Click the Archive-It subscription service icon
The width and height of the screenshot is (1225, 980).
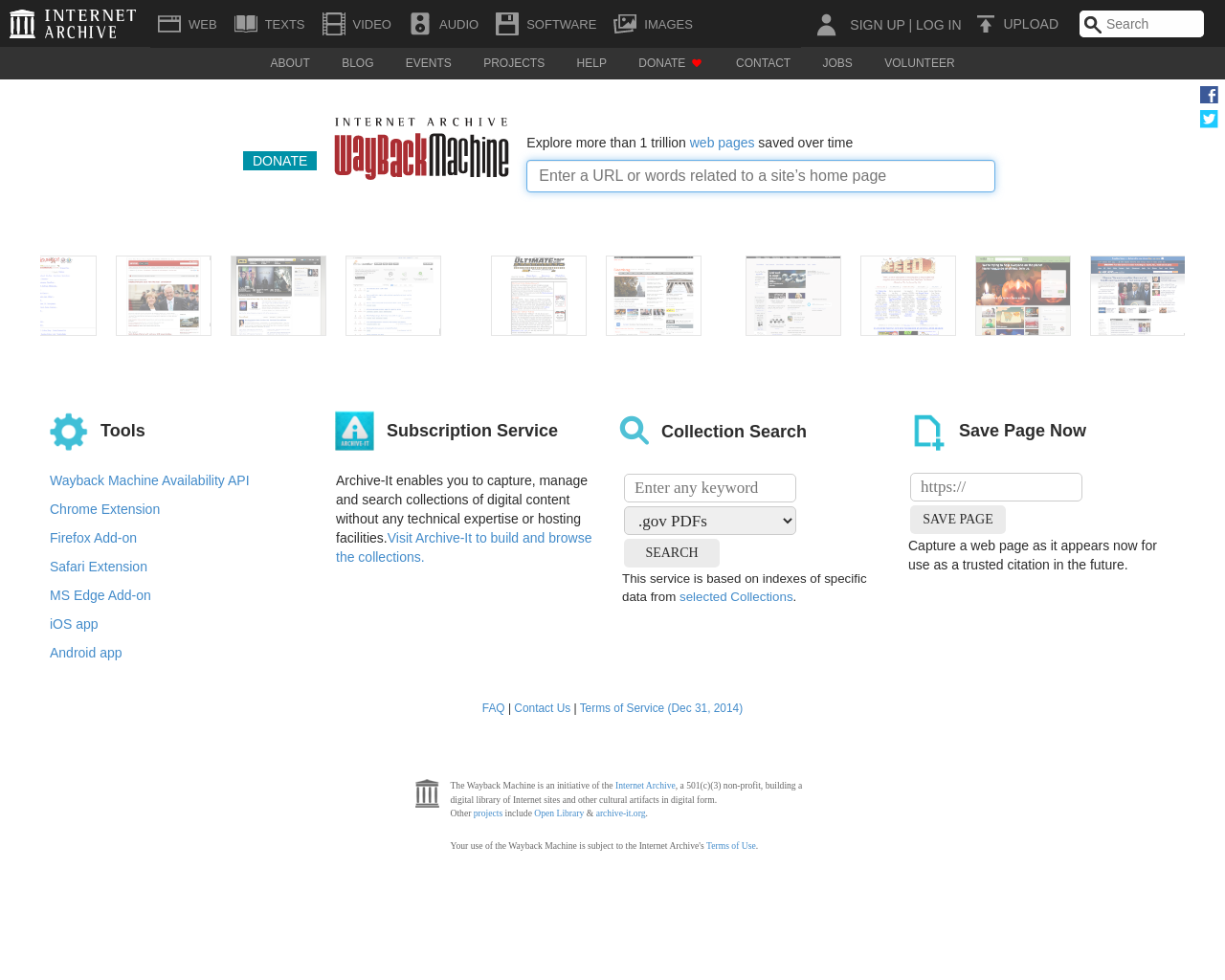pyautogui.click(x=354, y=431)
